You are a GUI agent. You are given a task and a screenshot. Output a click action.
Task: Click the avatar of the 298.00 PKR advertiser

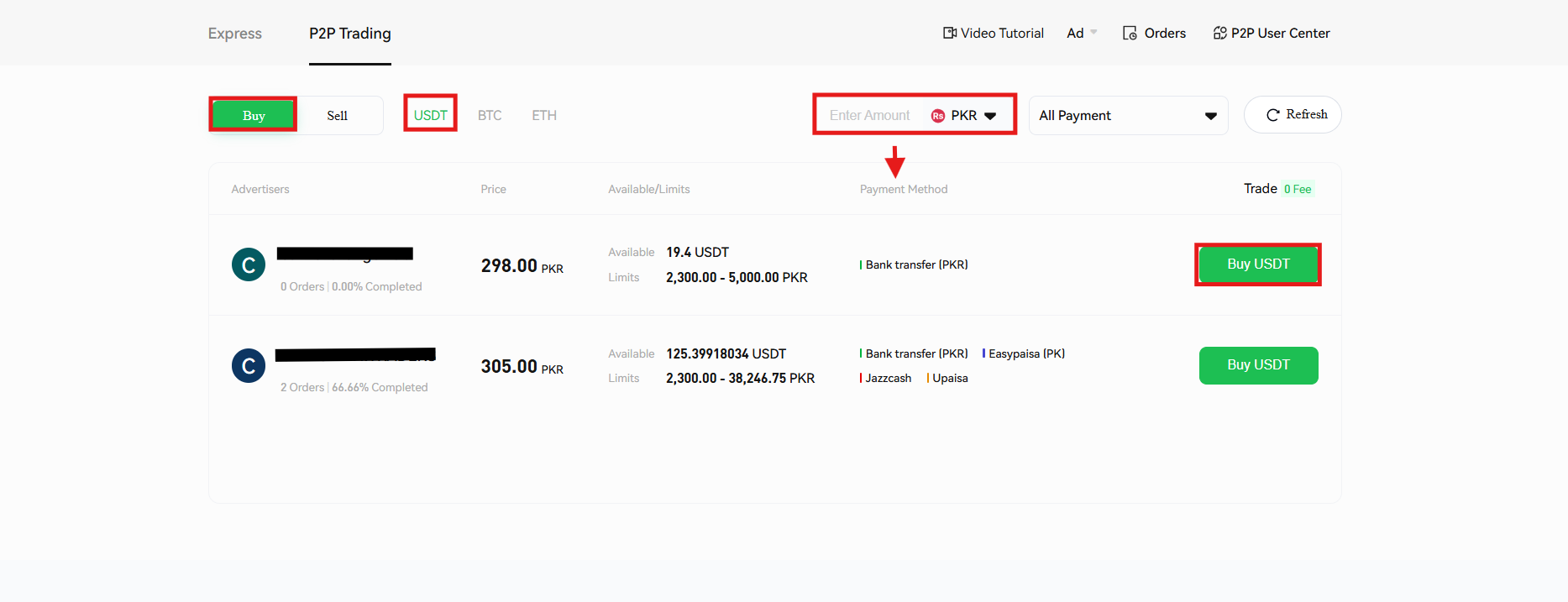(x=249, y=264)
